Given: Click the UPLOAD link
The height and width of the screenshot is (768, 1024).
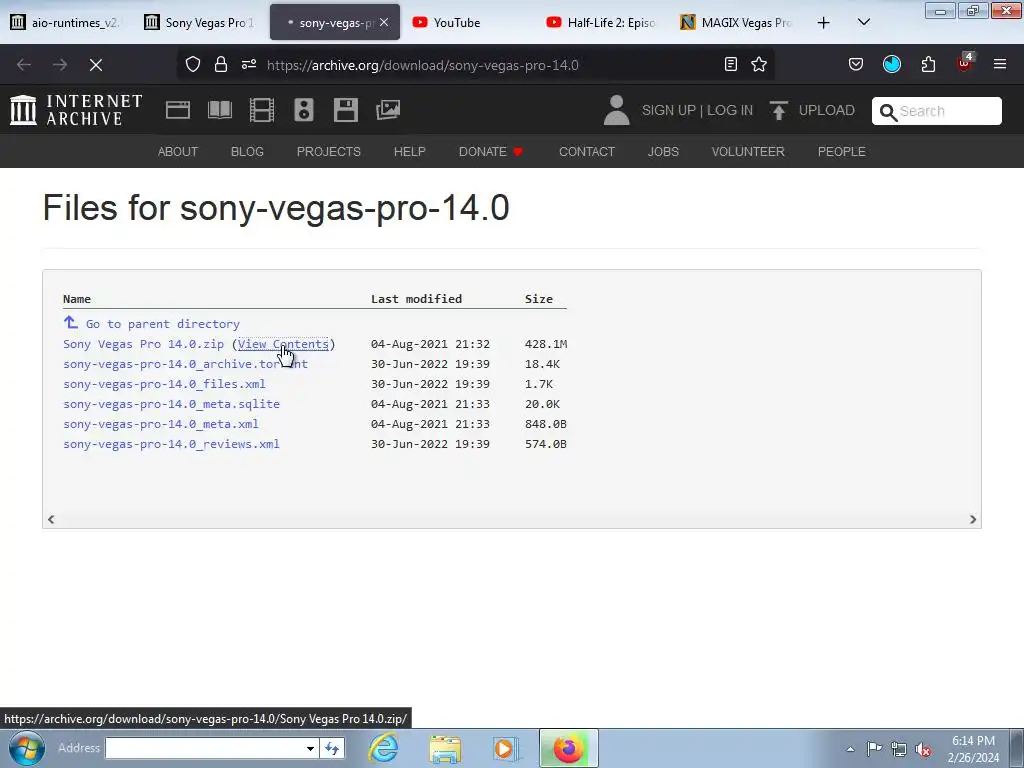Looking at the screenshot, I should coord(826,110).
